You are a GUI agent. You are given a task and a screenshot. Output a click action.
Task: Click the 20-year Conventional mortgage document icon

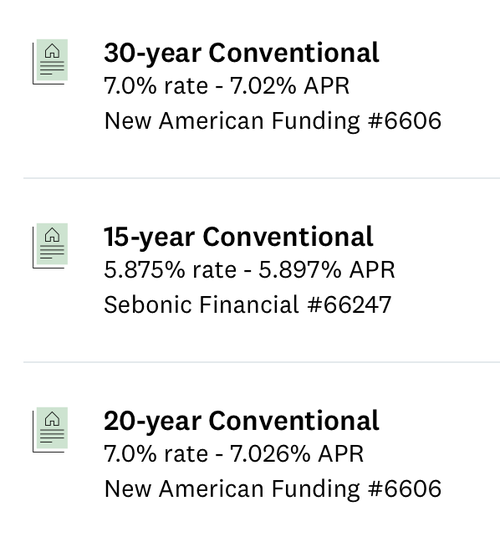pyautogui.click(x=50, y=430)
